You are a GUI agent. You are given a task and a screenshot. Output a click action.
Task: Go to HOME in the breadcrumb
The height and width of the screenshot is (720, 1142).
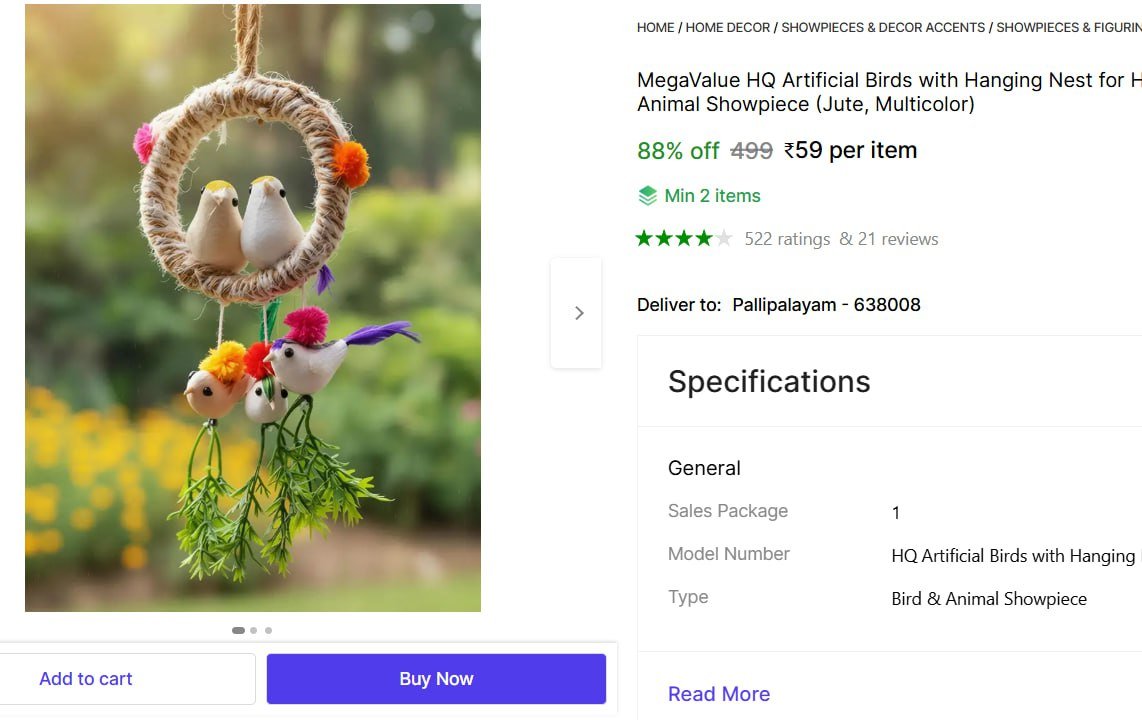(x=655, y=28)
